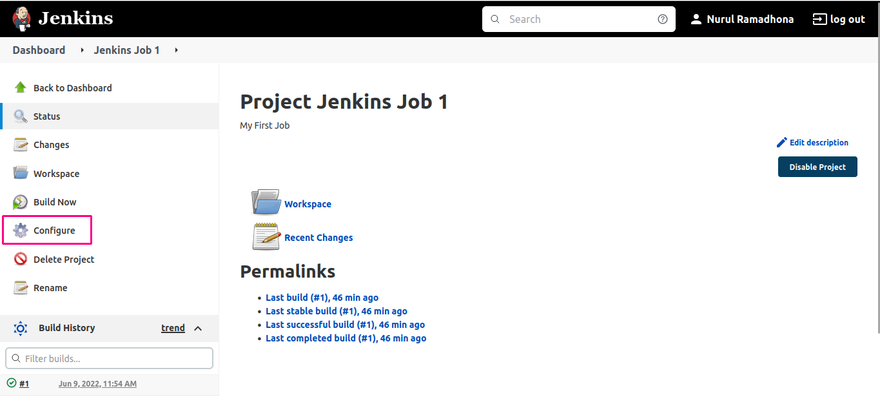Image resolution: width=880 pixels, height=396 pixels.
Task: Select the Rename sidebar item
Action: [x=50, y=288]
